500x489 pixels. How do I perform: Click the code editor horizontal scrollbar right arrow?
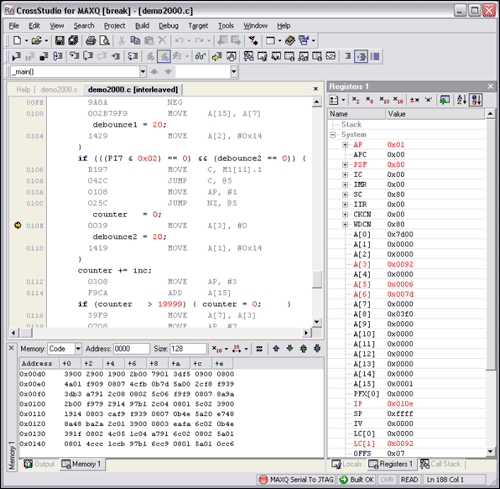(x=306, y=333)
